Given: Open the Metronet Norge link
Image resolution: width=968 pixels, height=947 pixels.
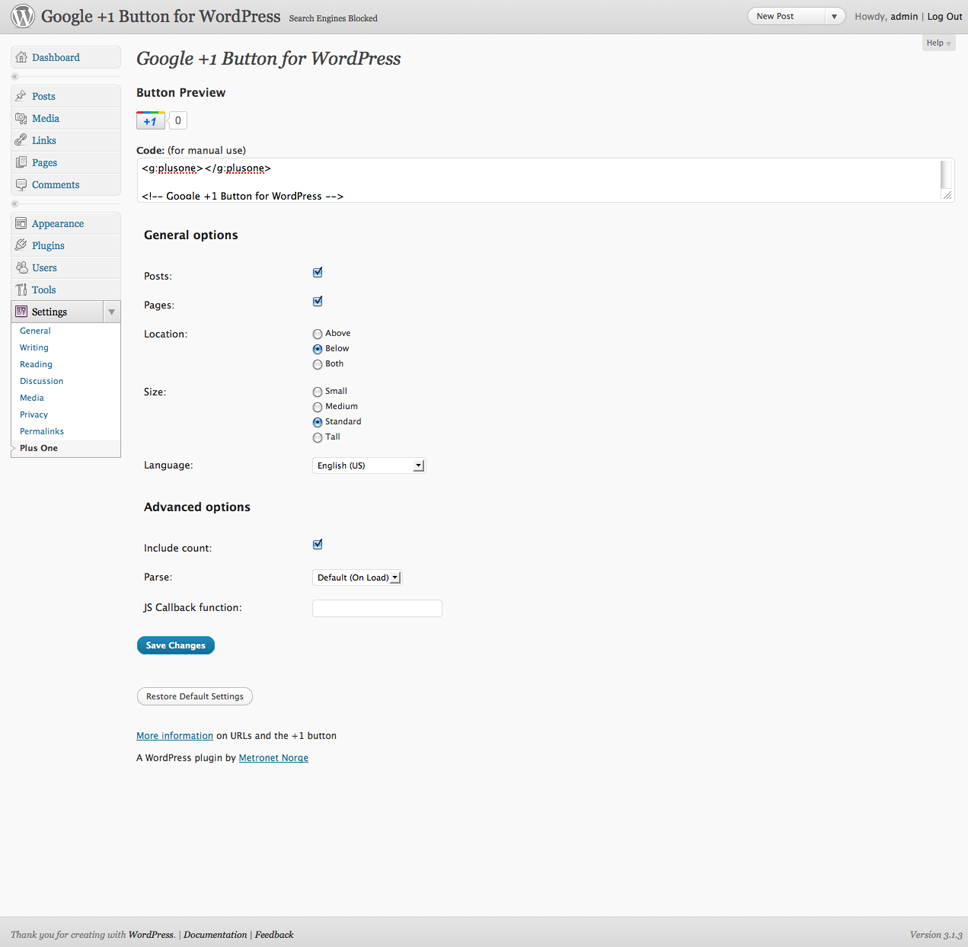Looking at the screenshot, I should 273,758.
